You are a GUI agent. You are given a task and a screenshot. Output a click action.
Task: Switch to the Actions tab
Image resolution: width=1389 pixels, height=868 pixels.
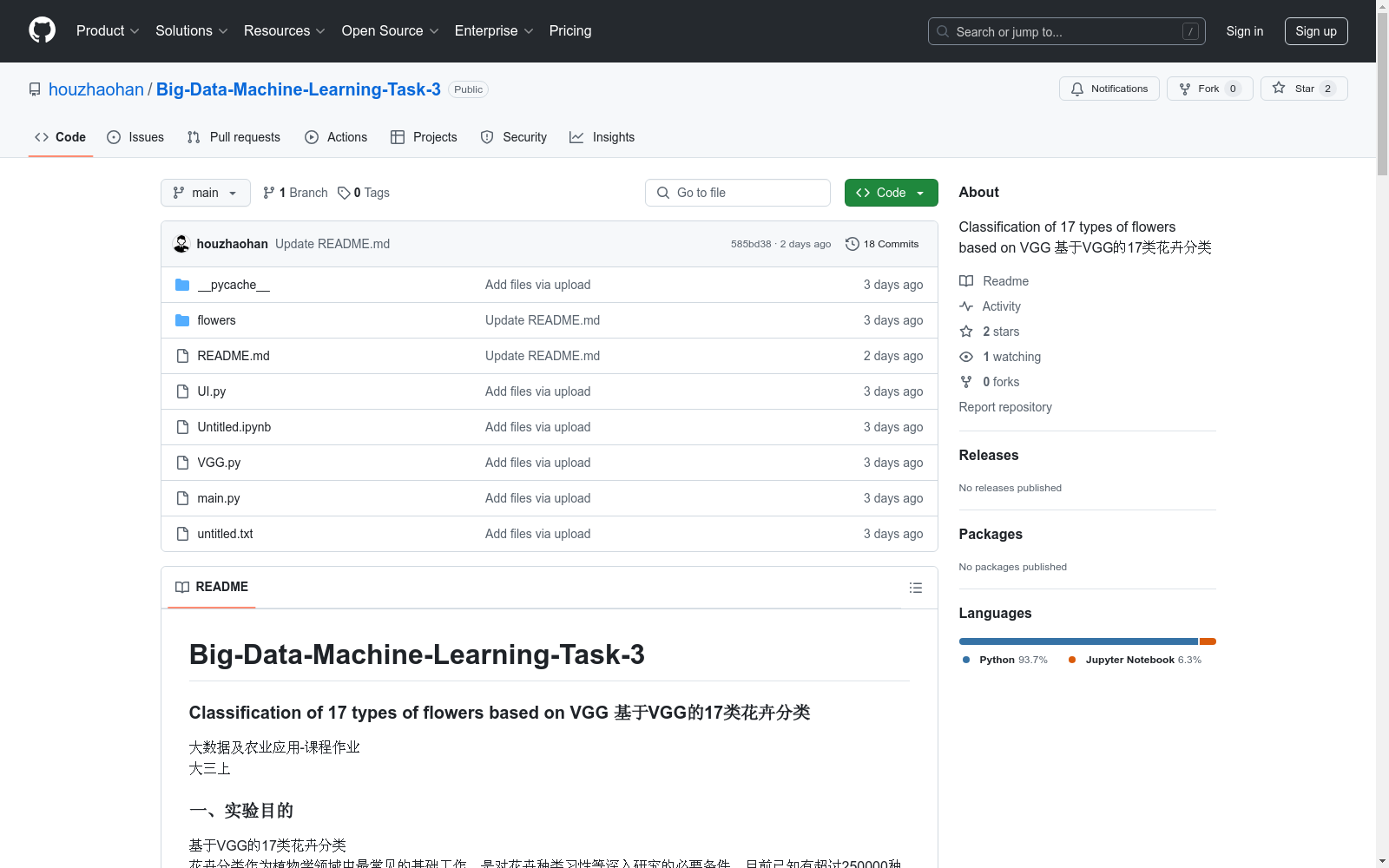pos(336,137)
